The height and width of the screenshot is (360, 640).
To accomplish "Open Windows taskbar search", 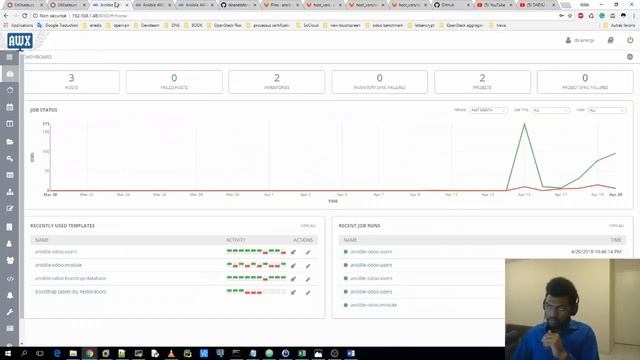I will click(x=24, y=353).
